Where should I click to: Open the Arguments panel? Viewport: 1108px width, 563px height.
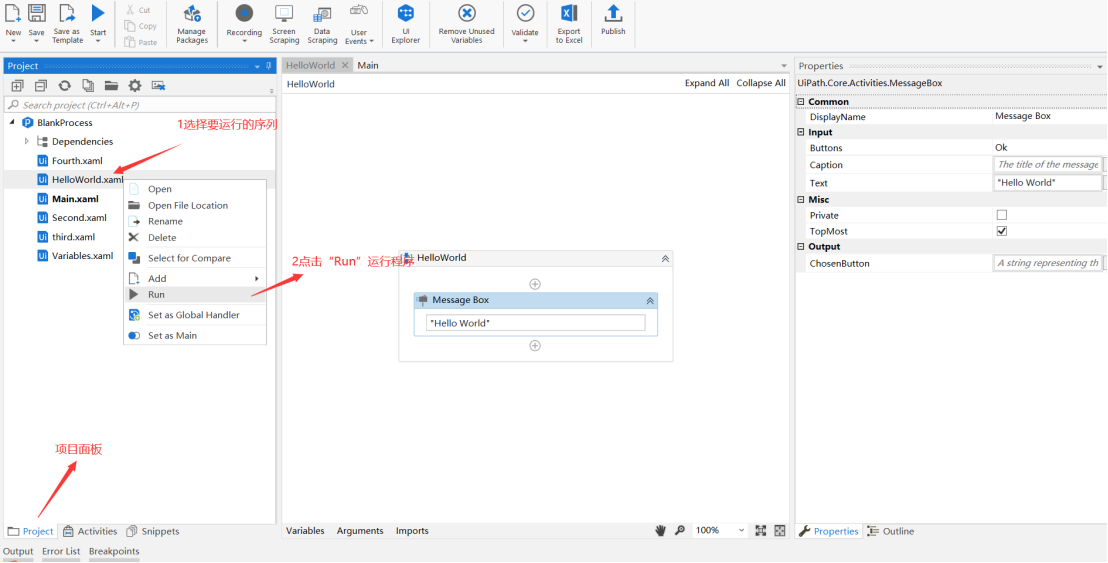360,531
